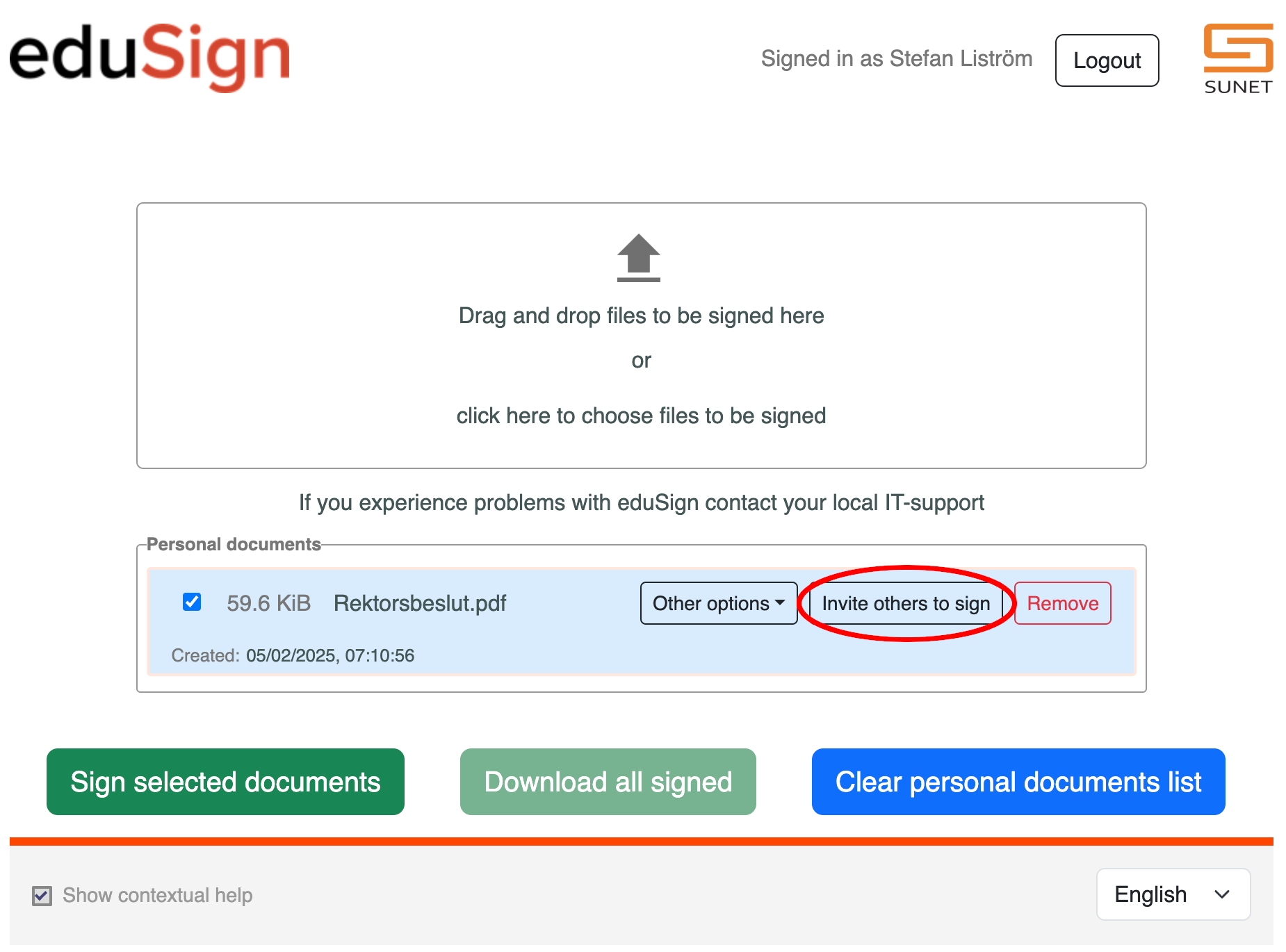Click the Rektorsbeslut.pdf file name
This screenshot has height=952, width=1286.
click(420, 603)
